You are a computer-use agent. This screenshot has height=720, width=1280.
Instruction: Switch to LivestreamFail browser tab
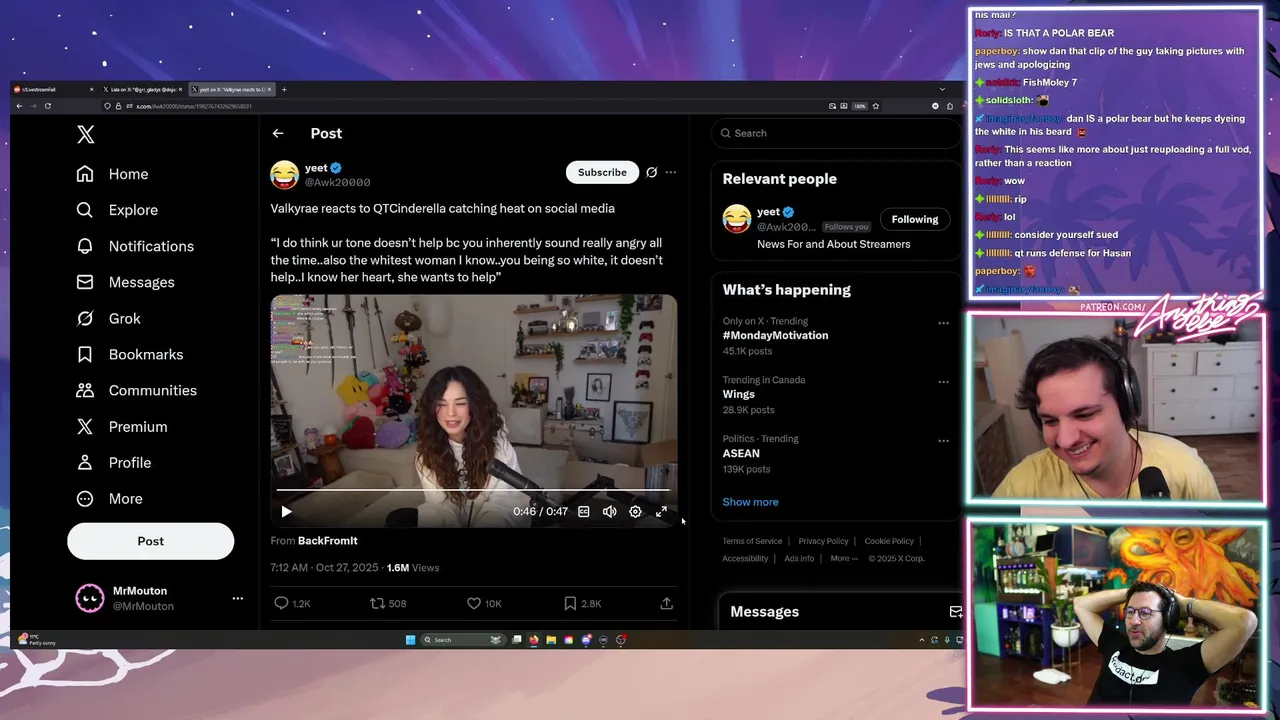(53, 89)
